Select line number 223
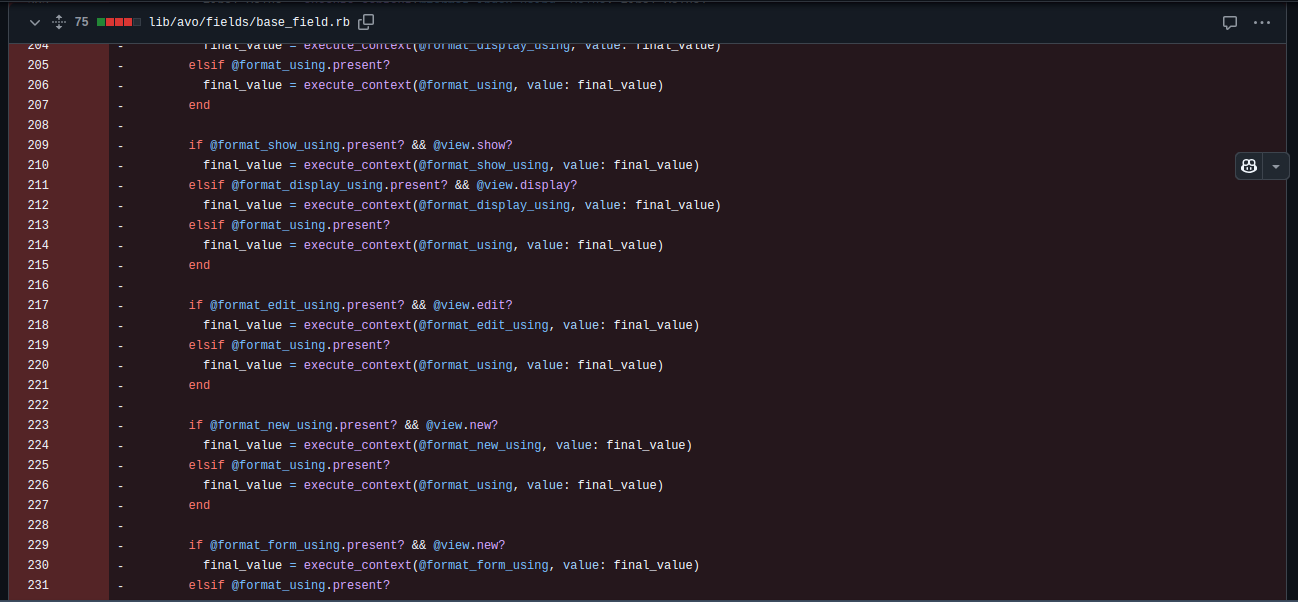The width and height of the screenshot is (1298, 602). [38, 425]
